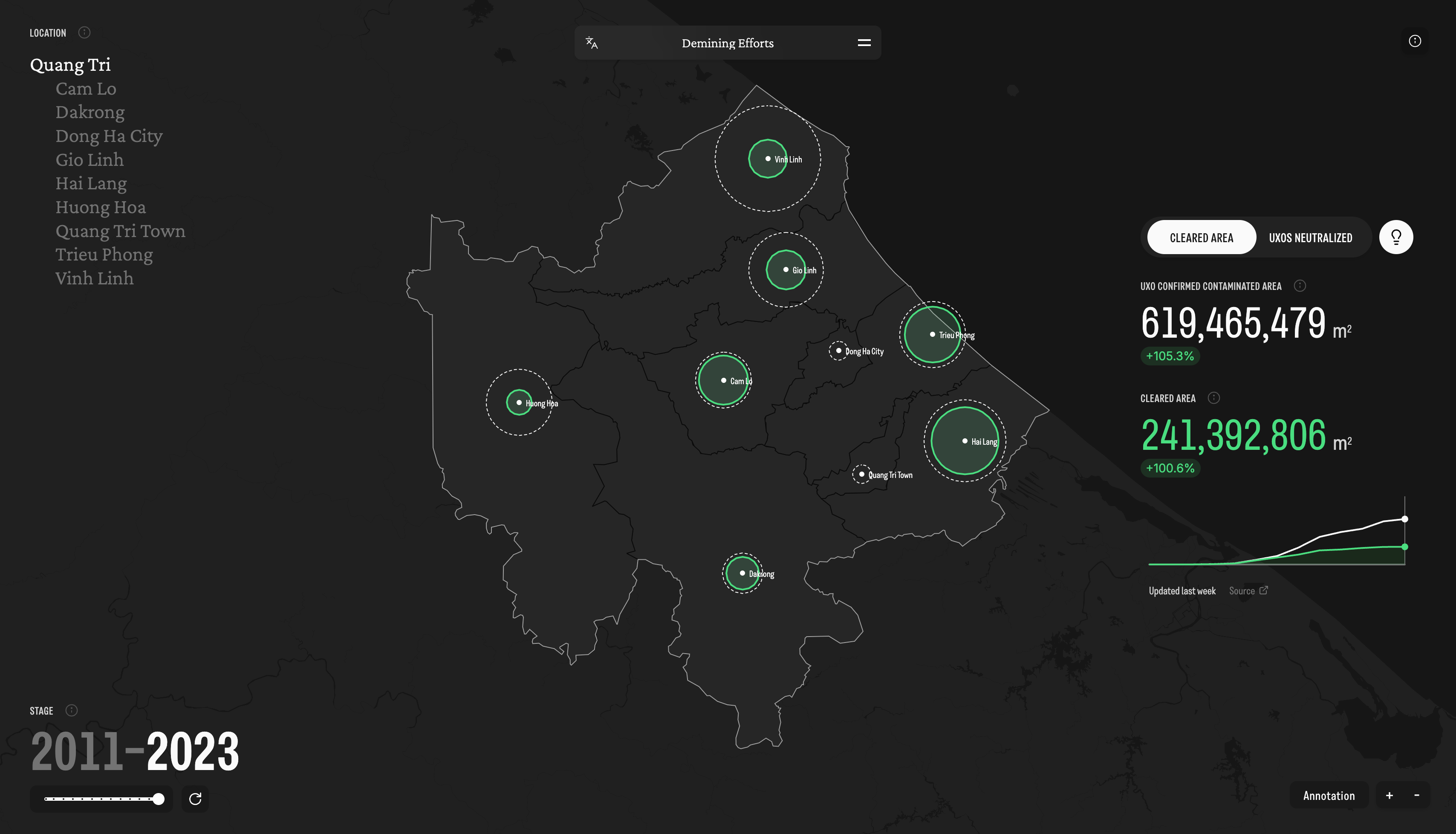
Task: Click the lightbulb insights button
Action: point(1396,237)
